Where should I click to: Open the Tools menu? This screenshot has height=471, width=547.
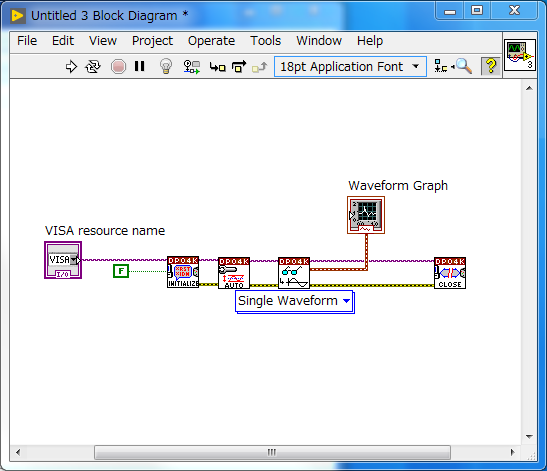265,41
